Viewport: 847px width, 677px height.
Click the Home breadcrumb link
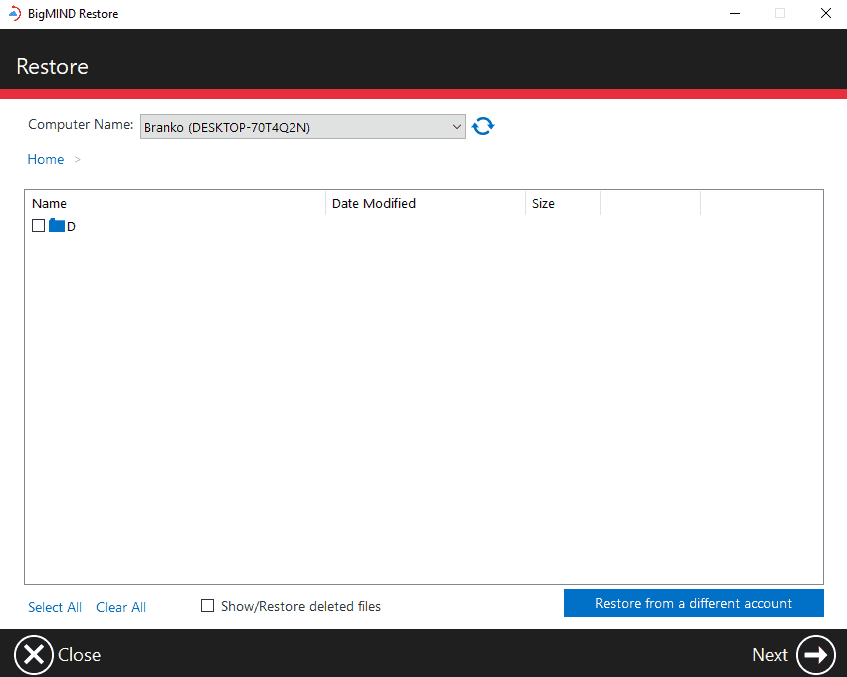pos(46,159)
